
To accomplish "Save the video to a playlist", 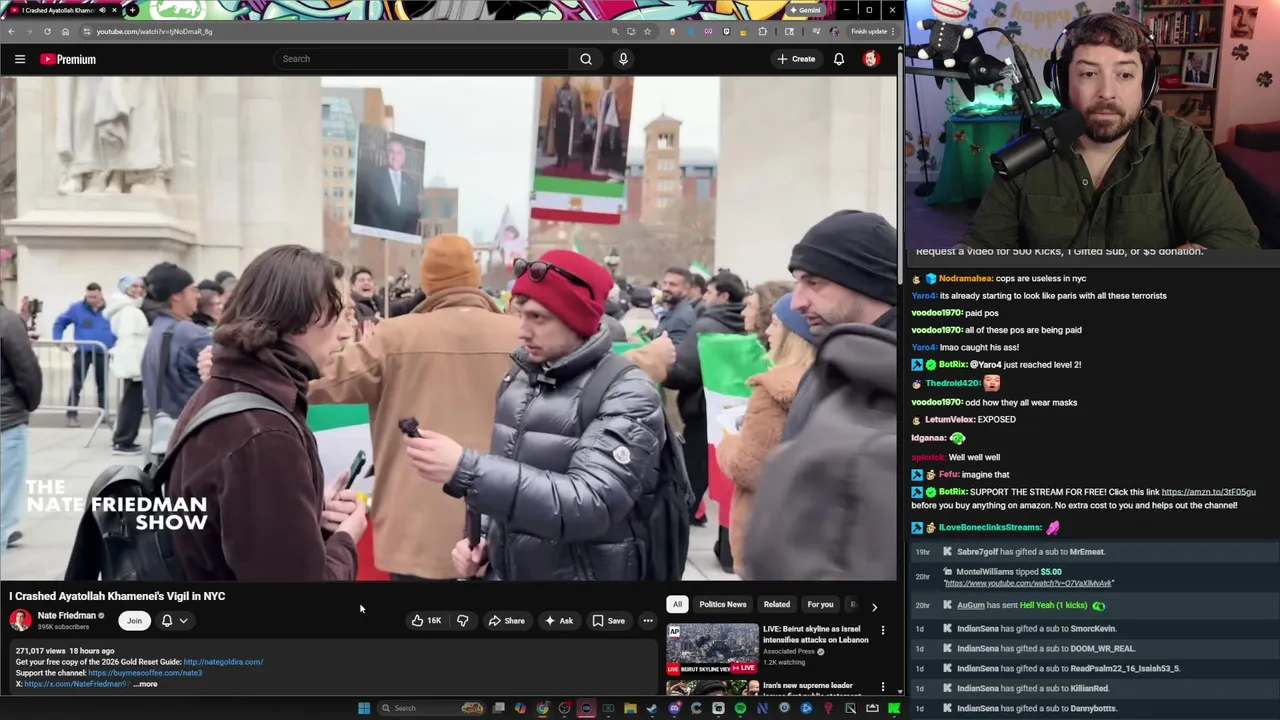I will (x=609, y=621).
